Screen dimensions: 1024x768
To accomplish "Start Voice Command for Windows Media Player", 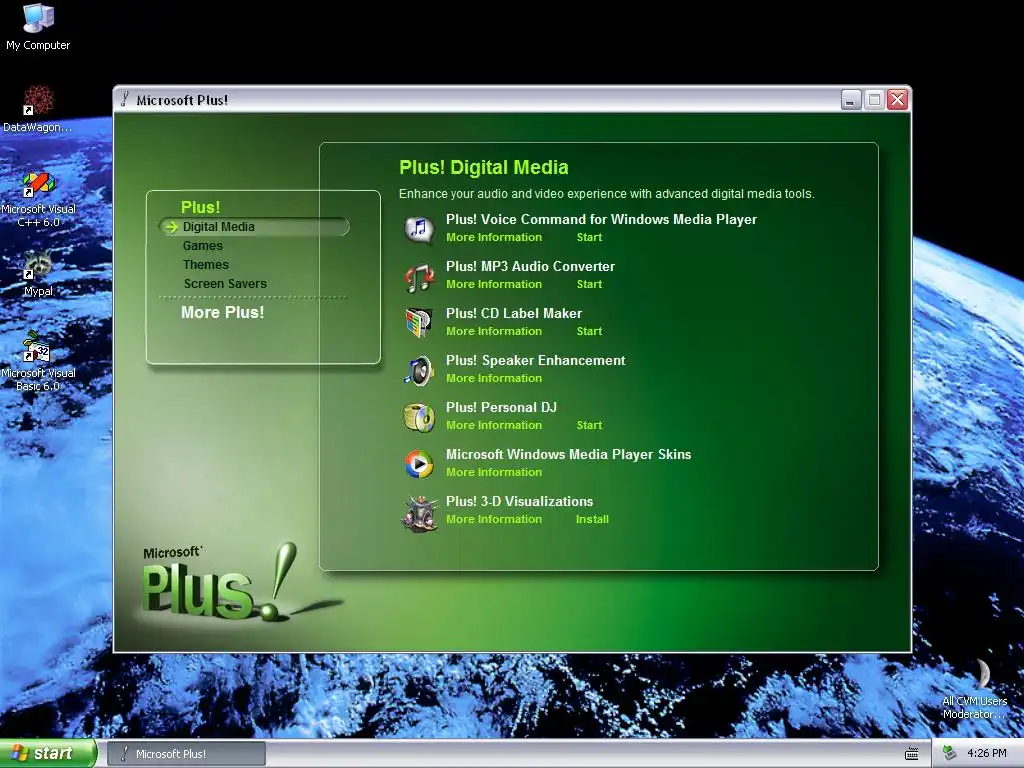I will (589, 237).
